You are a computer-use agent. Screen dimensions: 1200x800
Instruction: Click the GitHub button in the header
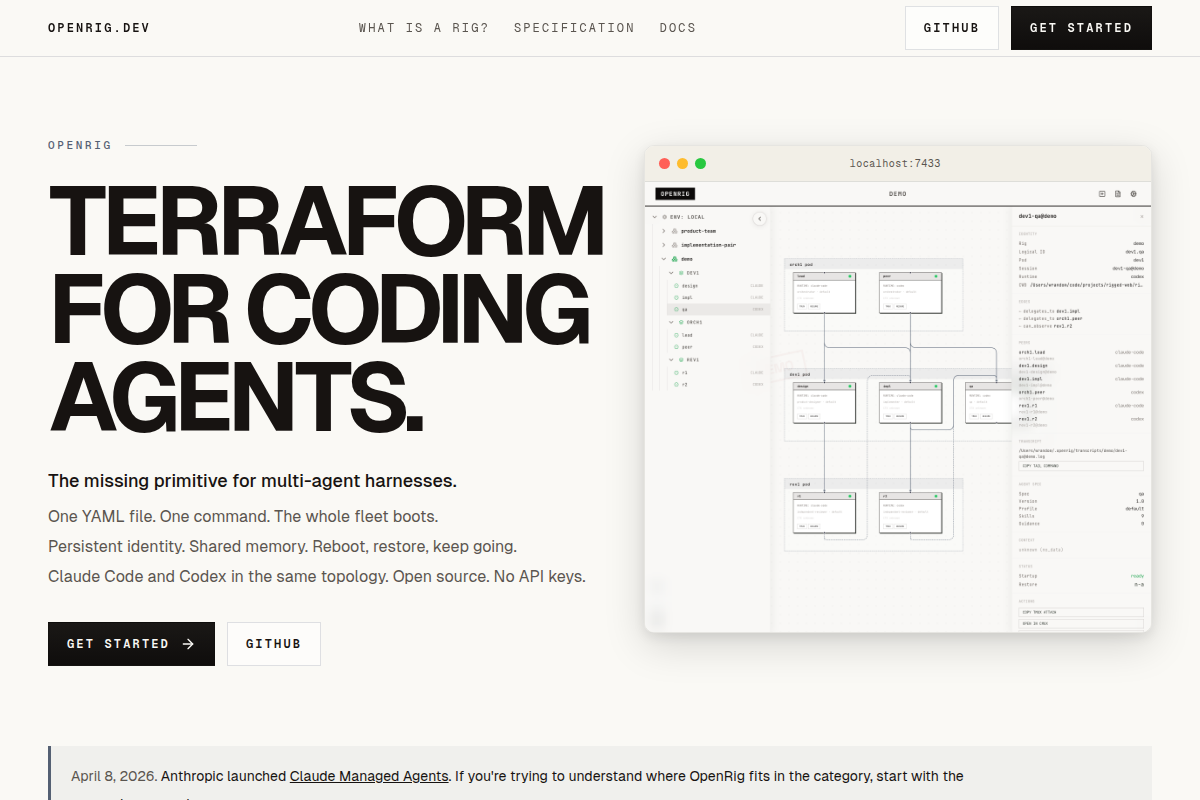tap(952, 28)
